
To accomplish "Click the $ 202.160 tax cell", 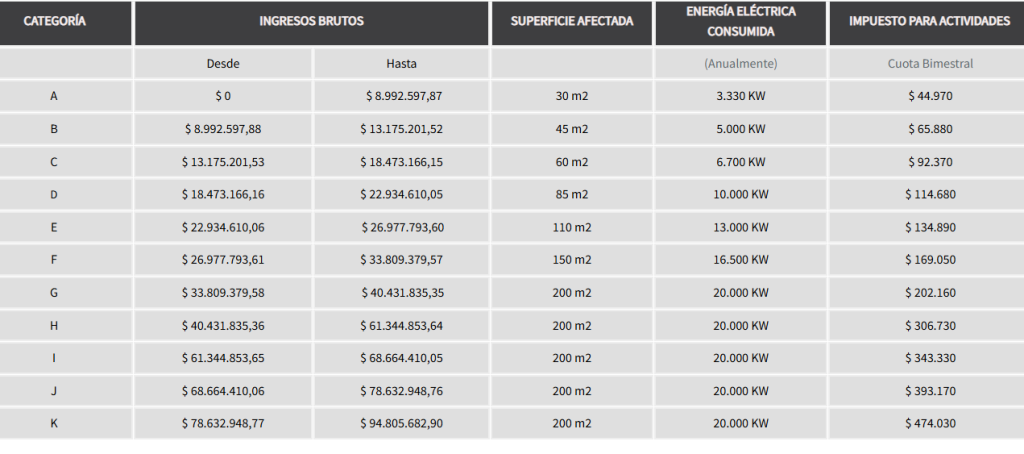I will (930, 293).
